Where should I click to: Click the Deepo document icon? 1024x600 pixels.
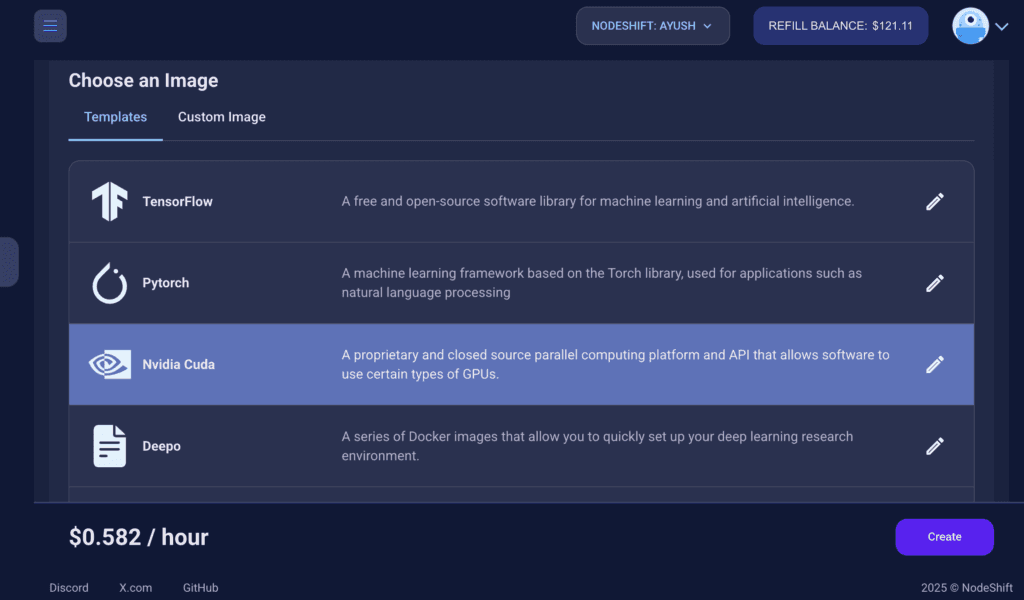point(110,446)
